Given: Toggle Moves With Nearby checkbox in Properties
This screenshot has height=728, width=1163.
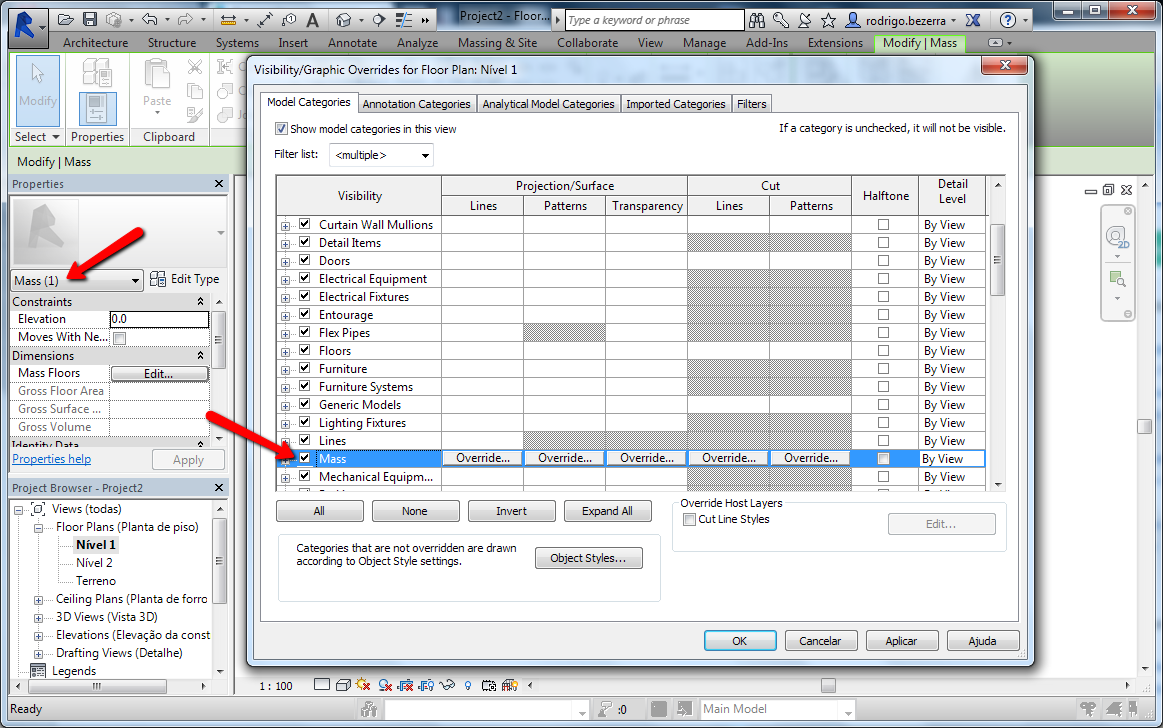Looking at the screenshot, I should 119,338.
